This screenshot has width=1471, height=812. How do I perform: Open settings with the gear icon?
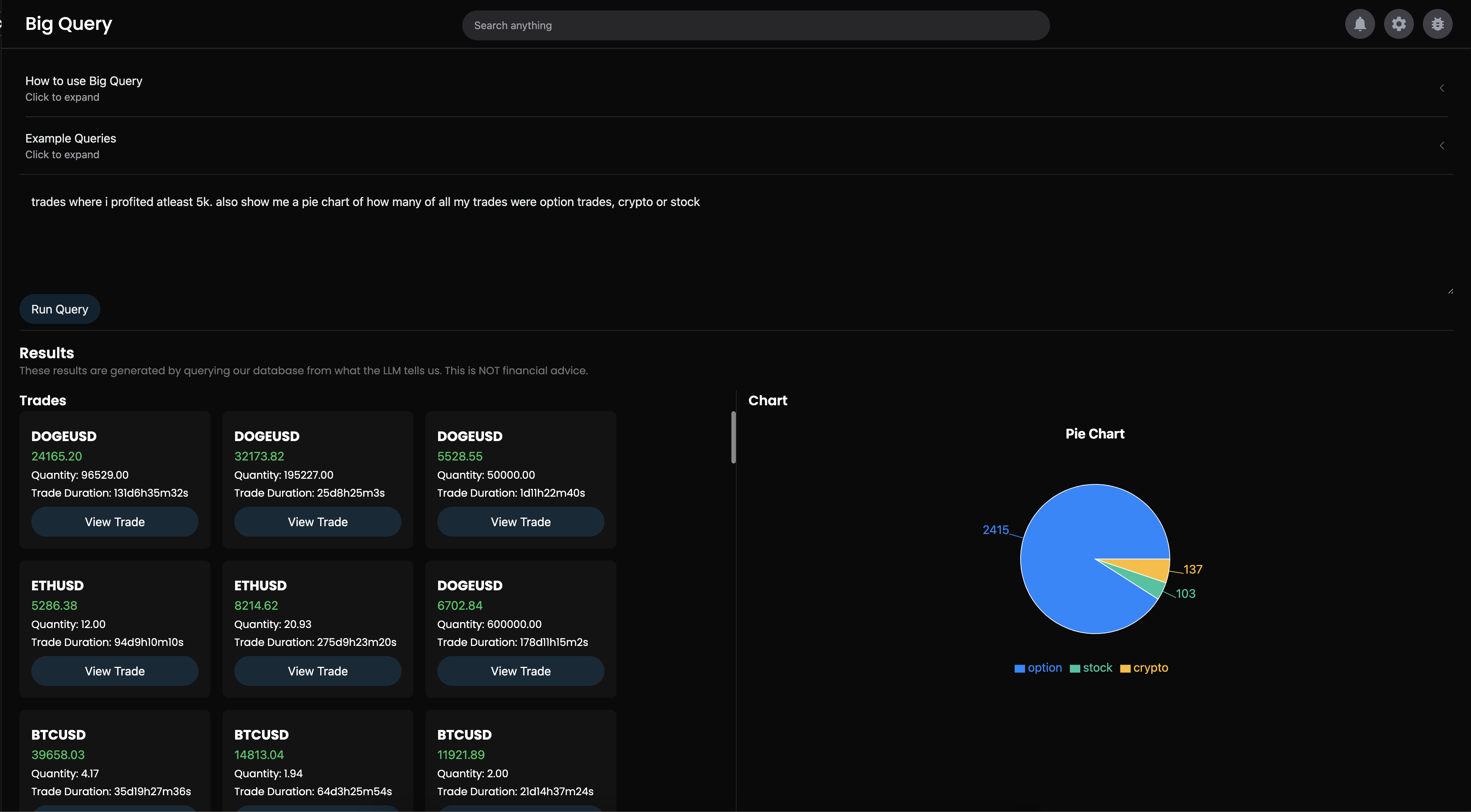[1399, 24]
